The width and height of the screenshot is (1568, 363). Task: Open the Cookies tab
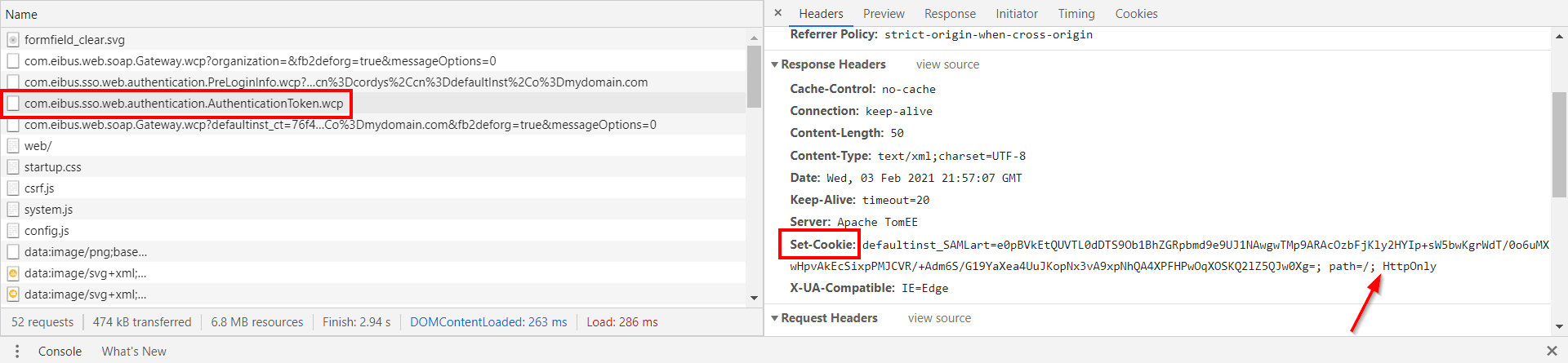(1136, 14)
